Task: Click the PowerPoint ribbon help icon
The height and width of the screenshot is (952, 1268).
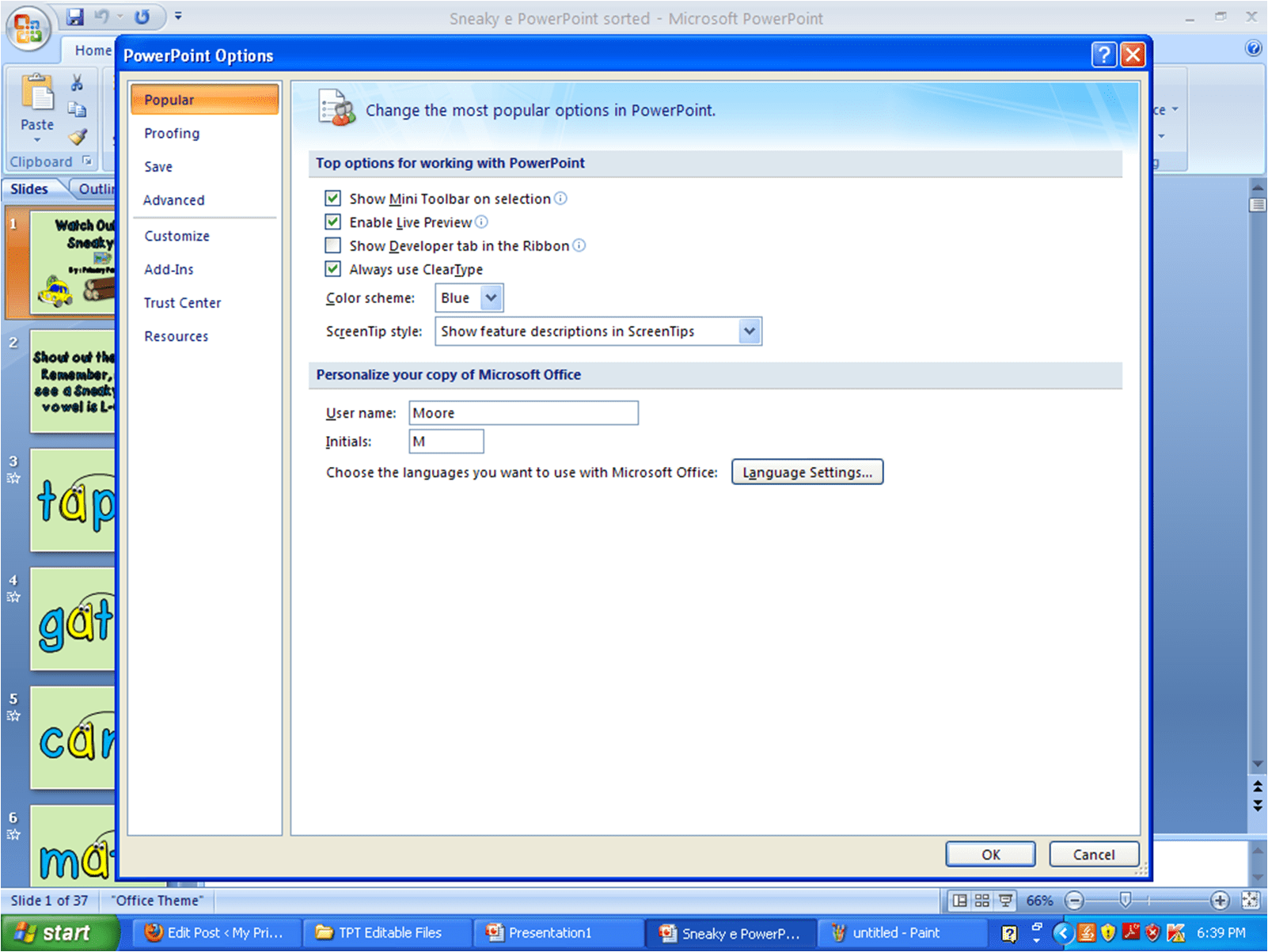Action: (x=1254, y=48)
